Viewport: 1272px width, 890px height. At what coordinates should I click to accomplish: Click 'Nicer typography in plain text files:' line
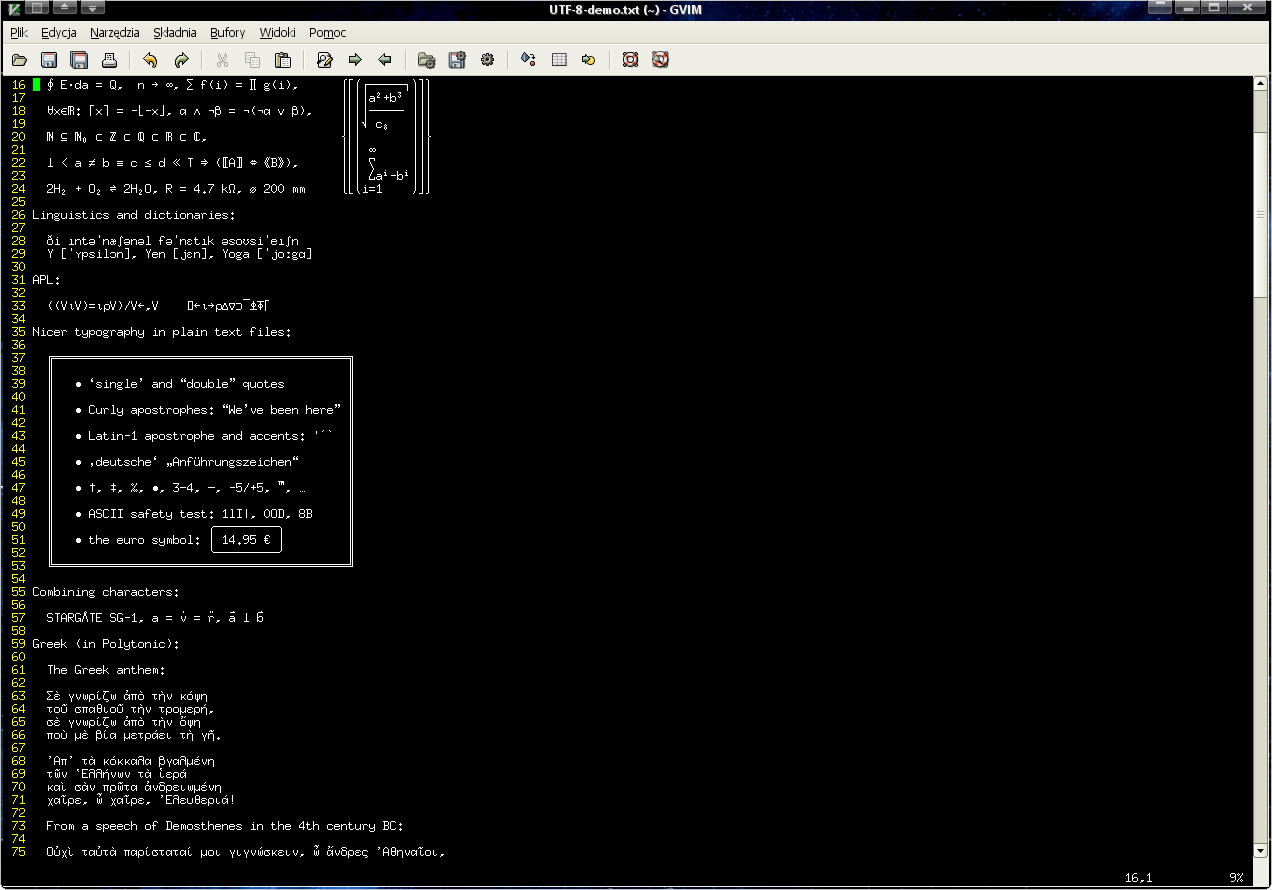tap(162, 332)
